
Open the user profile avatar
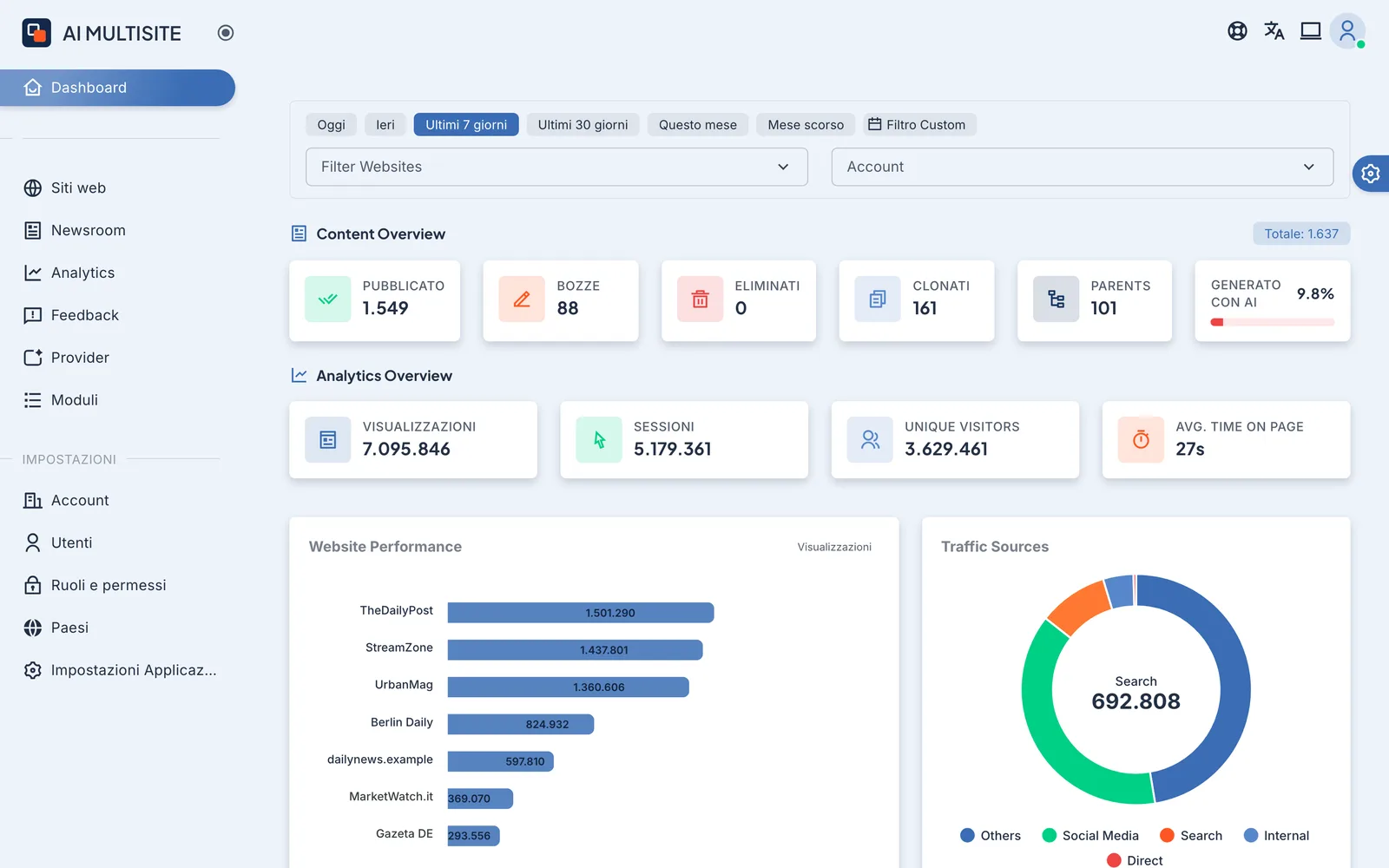coord(1347,31)
